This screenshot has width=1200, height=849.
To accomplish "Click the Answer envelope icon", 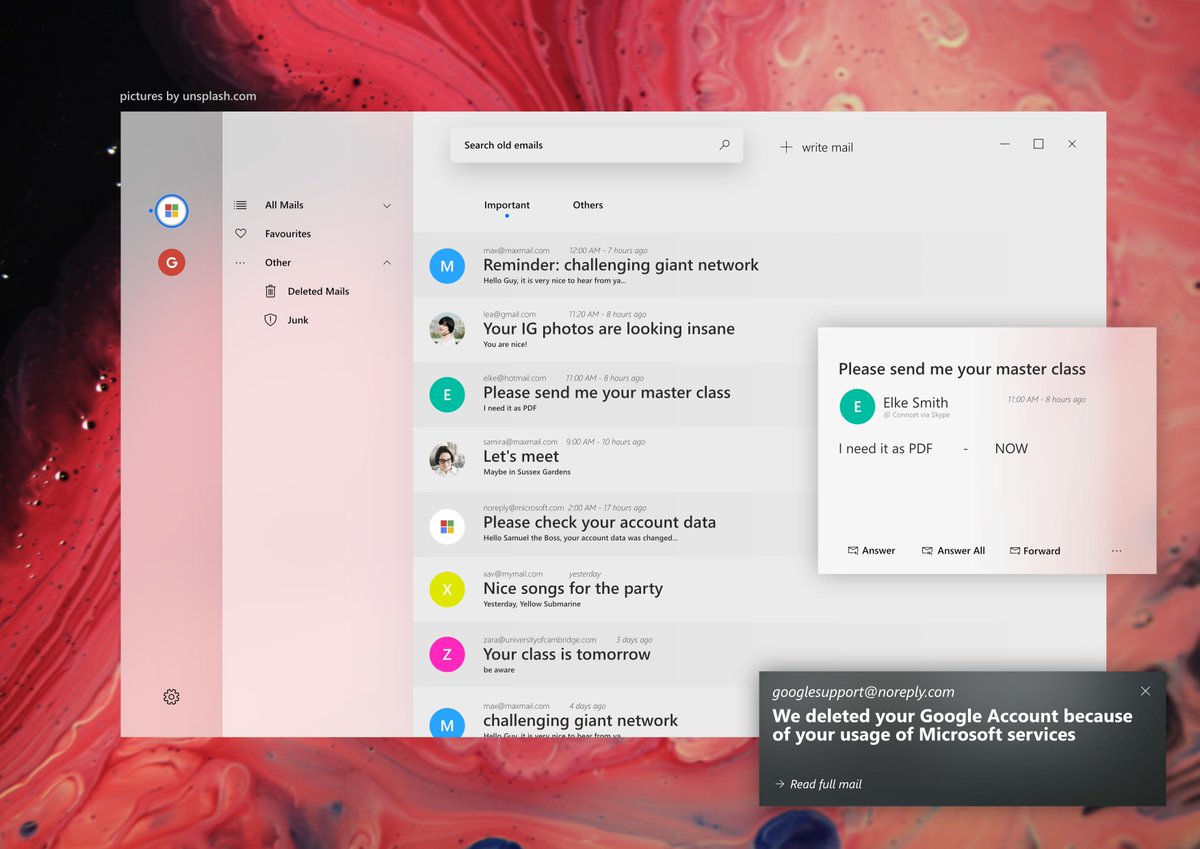I will (851, 550).
